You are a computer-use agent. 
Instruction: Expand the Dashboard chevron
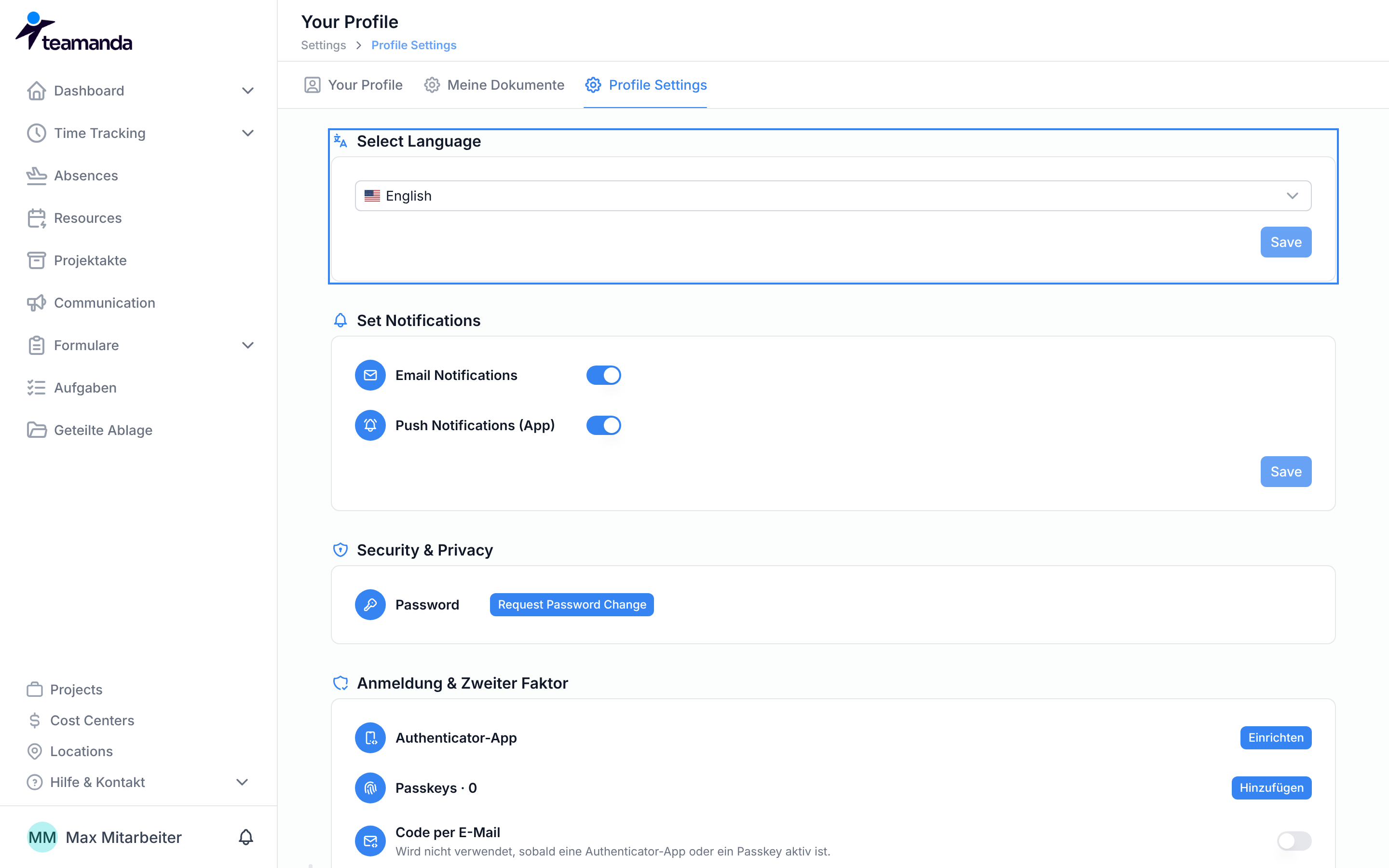coord(247,91)
